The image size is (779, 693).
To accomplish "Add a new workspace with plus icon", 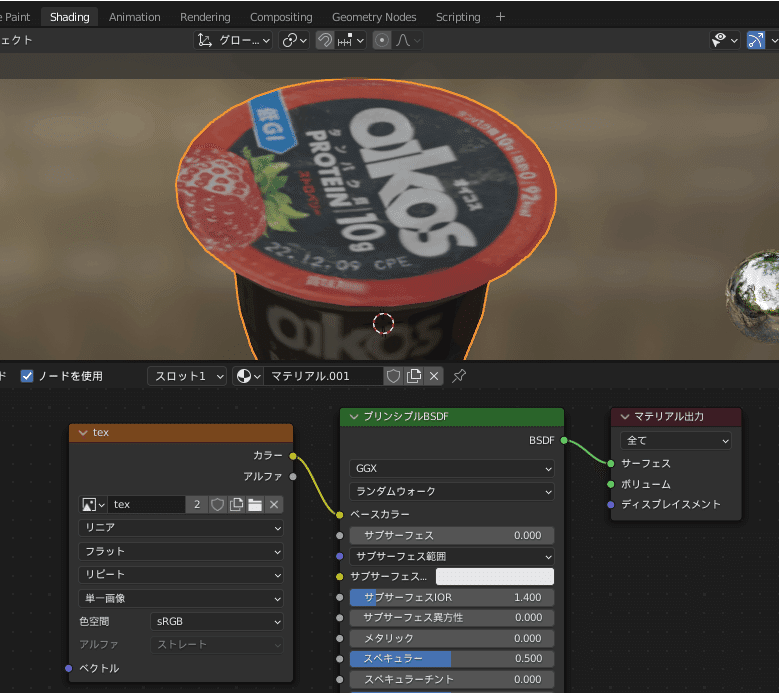I will tap(500, 17).
